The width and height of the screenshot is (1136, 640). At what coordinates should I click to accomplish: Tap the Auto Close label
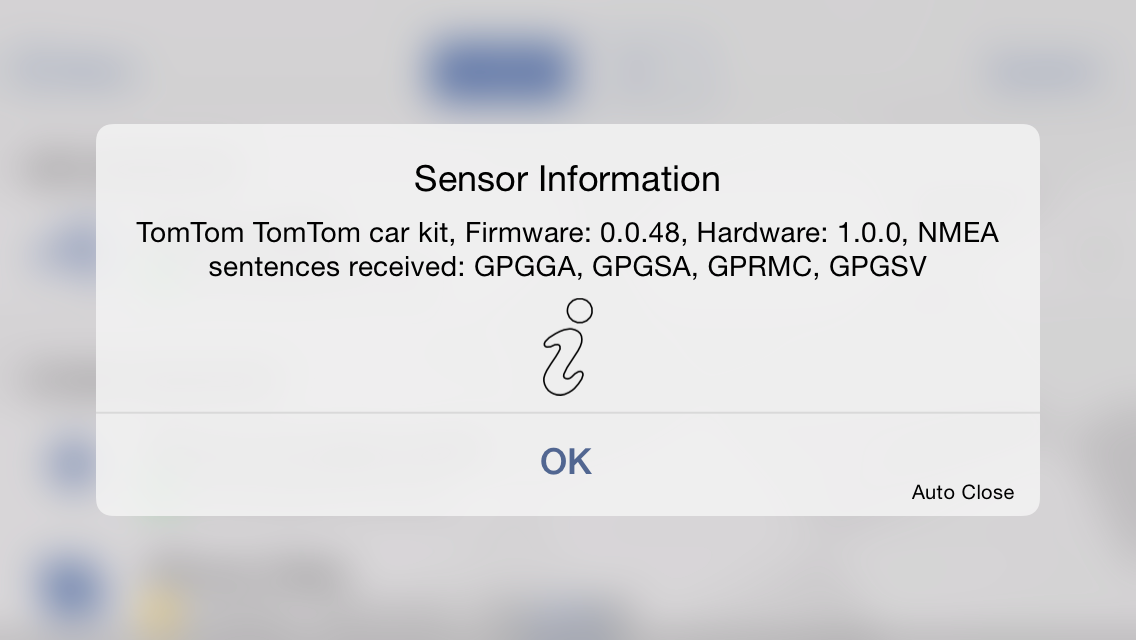click(962, 492)
